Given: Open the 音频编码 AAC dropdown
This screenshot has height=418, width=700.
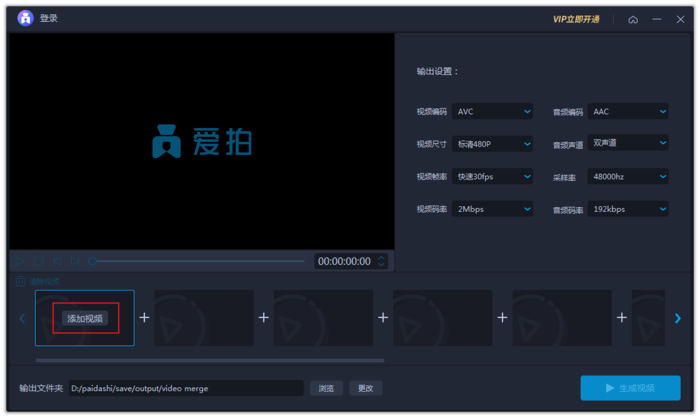Looking at the screenshot, I should click(x=628, y=112).
